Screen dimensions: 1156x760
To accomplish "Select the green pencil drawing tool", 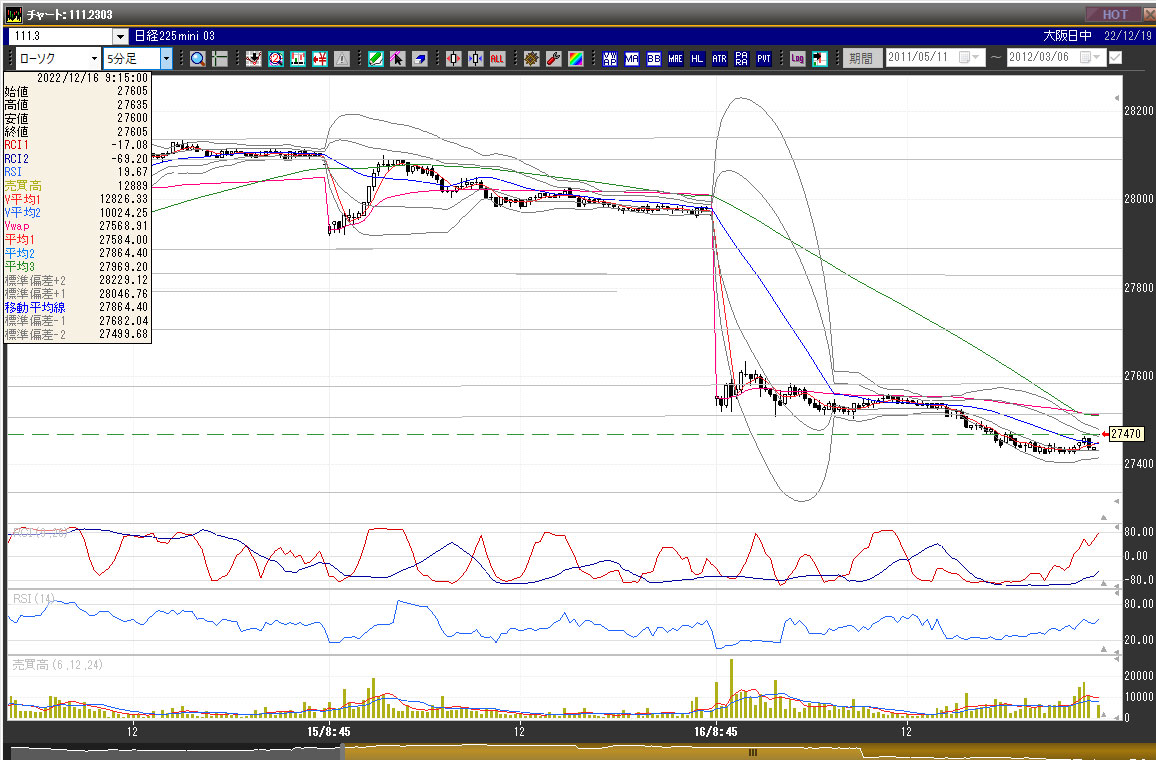I will pos(376,59).
